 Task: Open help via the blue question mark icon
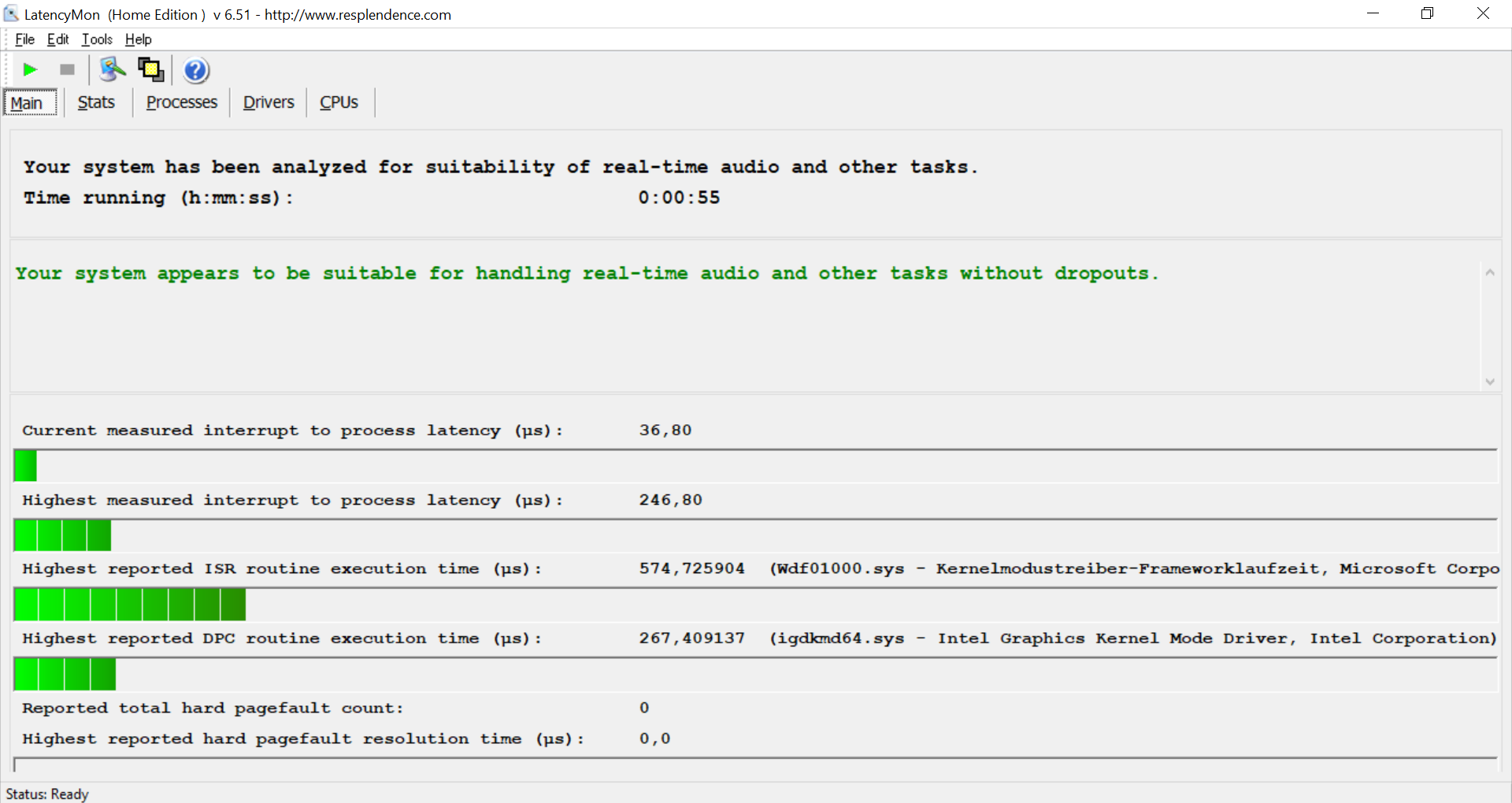click(x=196, y=71)
